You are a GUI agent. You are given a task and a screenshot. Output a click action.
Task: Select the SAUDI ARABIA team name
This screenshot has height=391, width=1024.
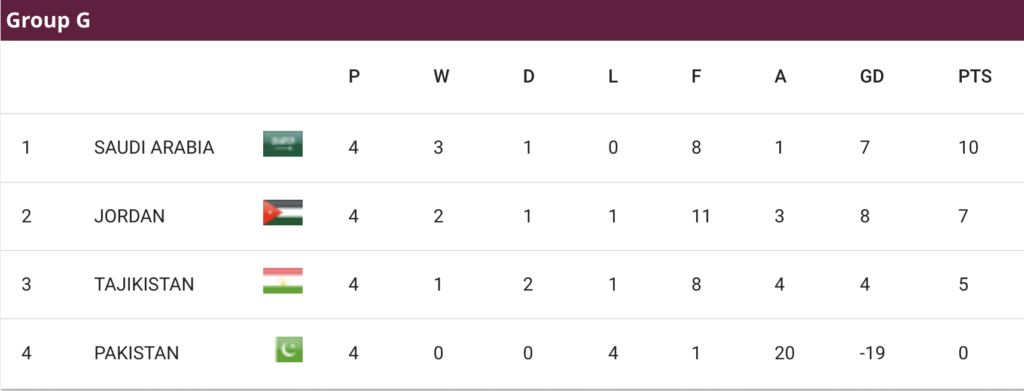(154, 148)
